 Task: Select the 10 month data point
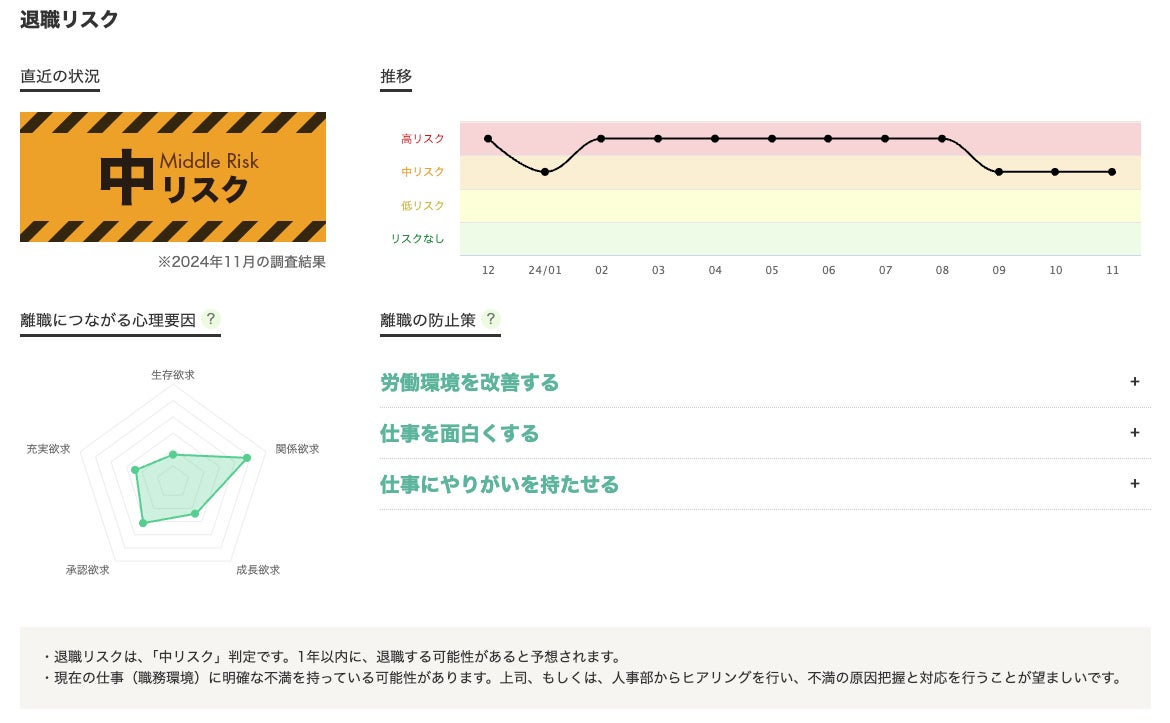pos(1055,172)
